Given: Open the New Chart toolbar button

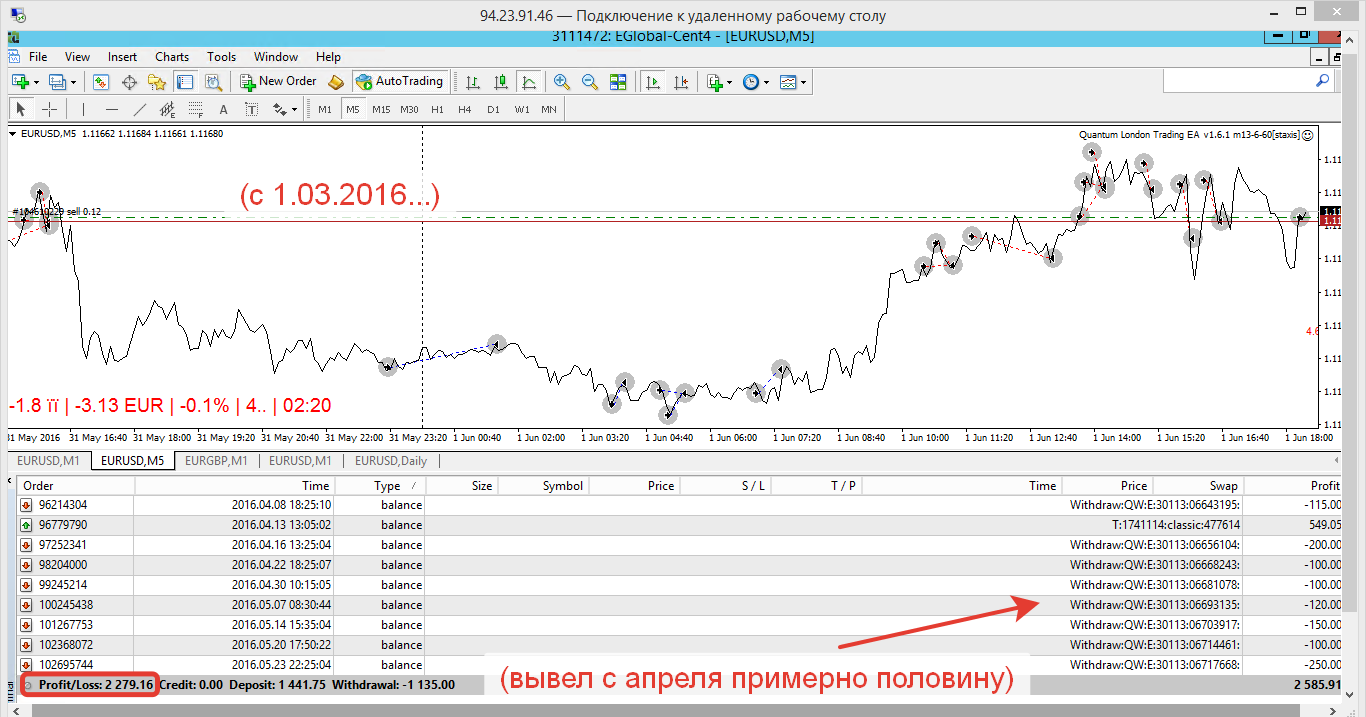Looking at the screenshot, I should [x=21, y=81].
